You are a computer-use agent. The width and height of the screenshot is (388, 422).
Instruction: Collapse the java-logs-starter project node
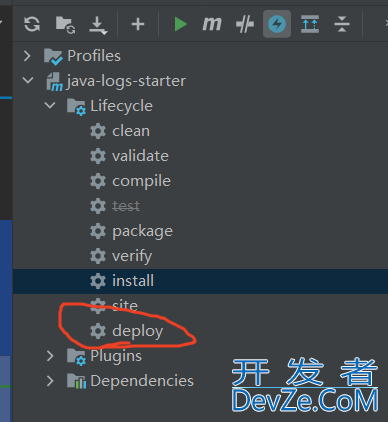(28, 80)
